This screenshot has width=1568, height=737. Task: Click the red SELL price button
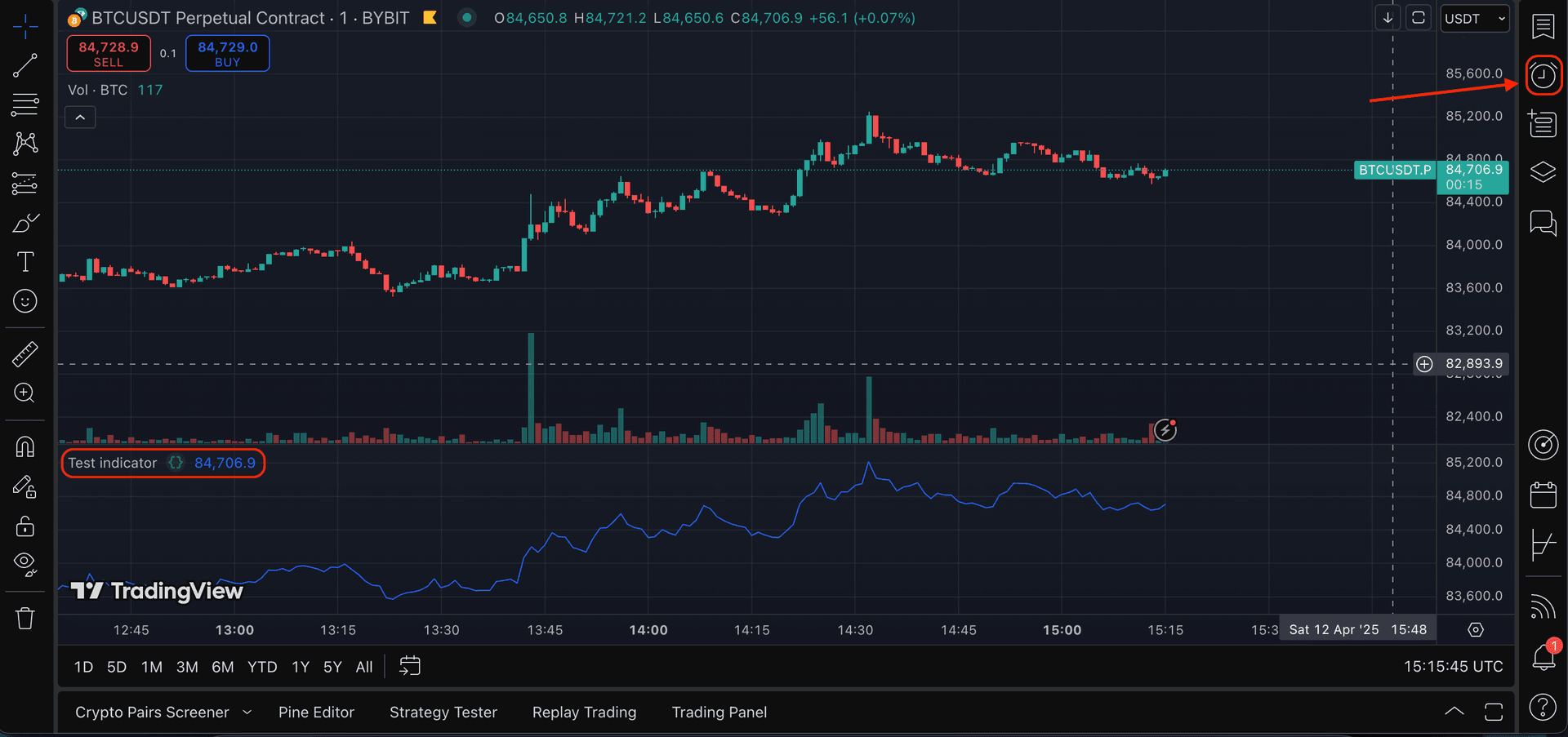tap(109, 54)
